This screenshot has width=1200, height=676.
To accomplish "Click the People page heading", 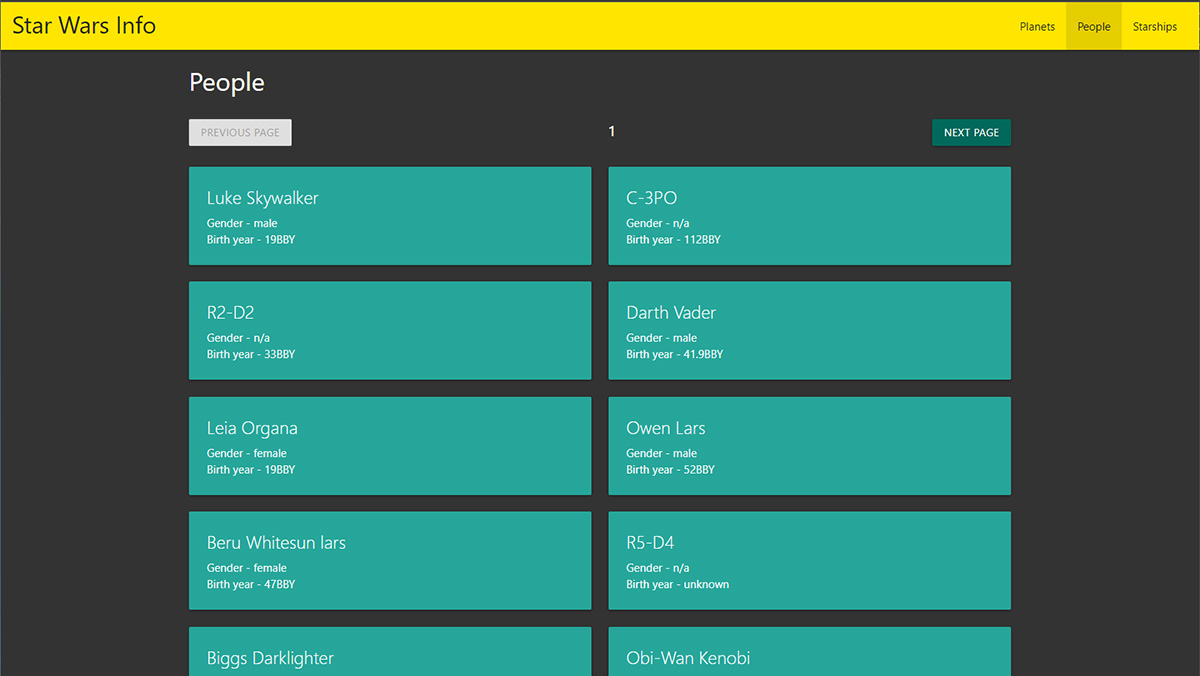I will 227,83.
